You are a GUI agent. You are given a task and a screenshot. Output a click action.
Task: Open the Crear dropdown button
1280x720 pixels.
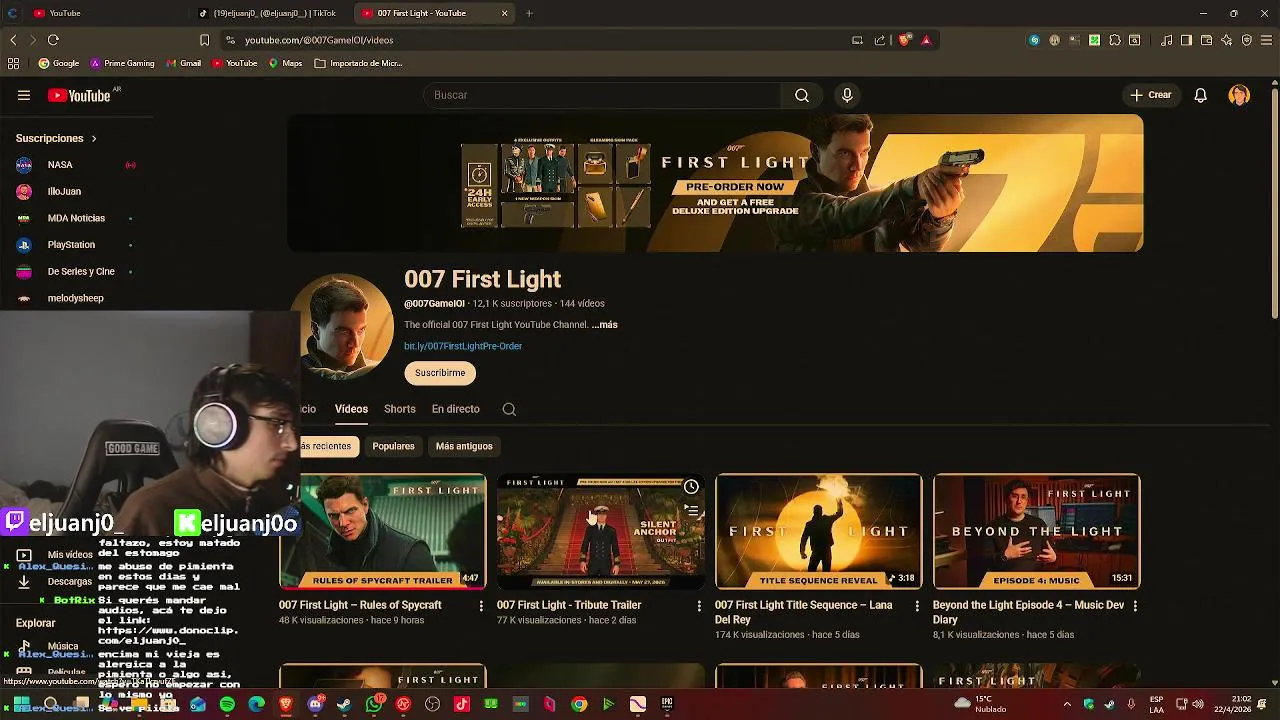click(x=1151, y=95)
